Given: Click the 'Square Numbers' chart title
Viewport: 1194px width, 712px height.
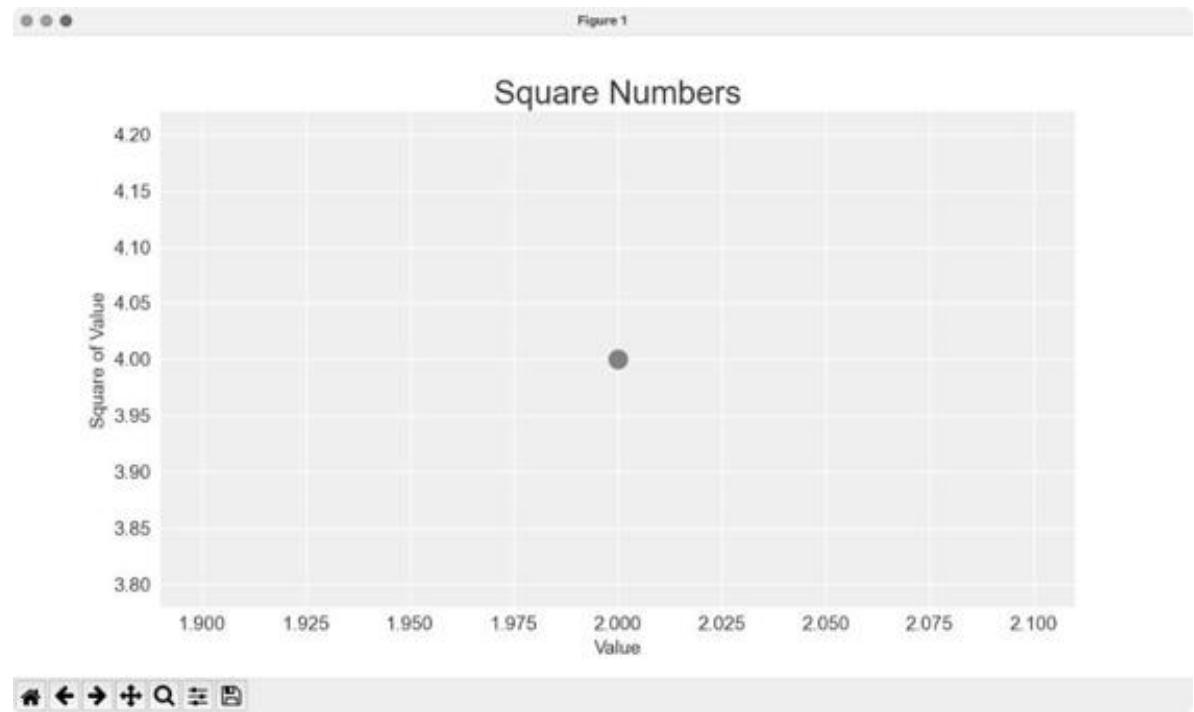Looking at the screenshot, I should pyautogui.click(x=618, y=93).
